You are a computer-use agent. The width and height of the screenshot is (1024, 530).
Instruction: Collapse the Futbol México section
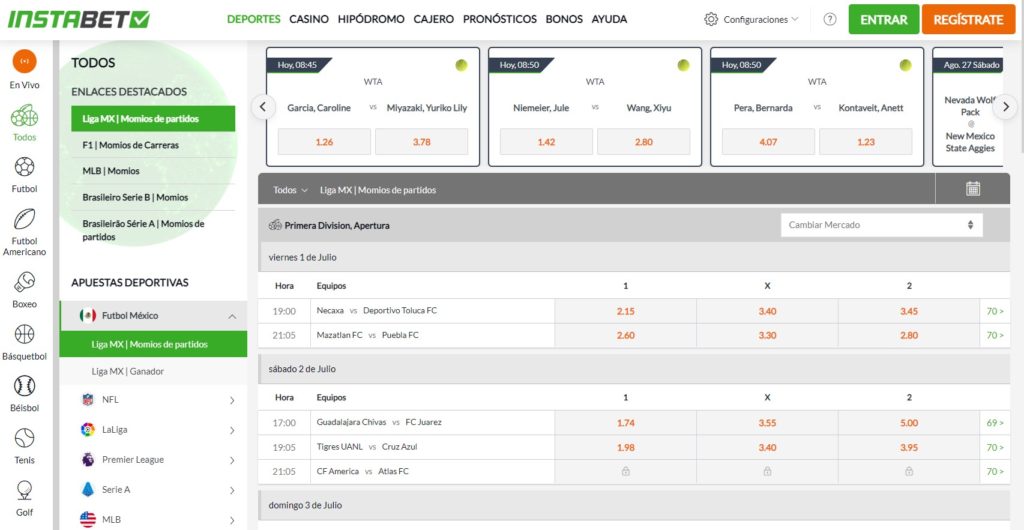232,317
